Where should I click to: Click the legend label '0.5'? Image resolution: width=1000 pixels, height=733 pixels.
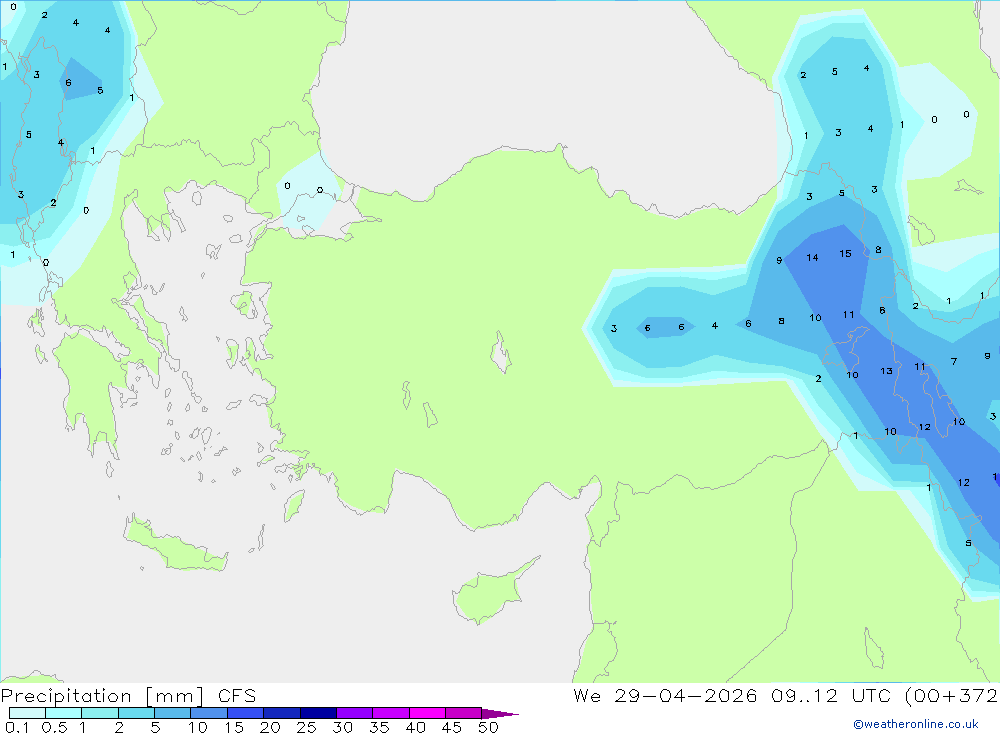tap(54, 727)
